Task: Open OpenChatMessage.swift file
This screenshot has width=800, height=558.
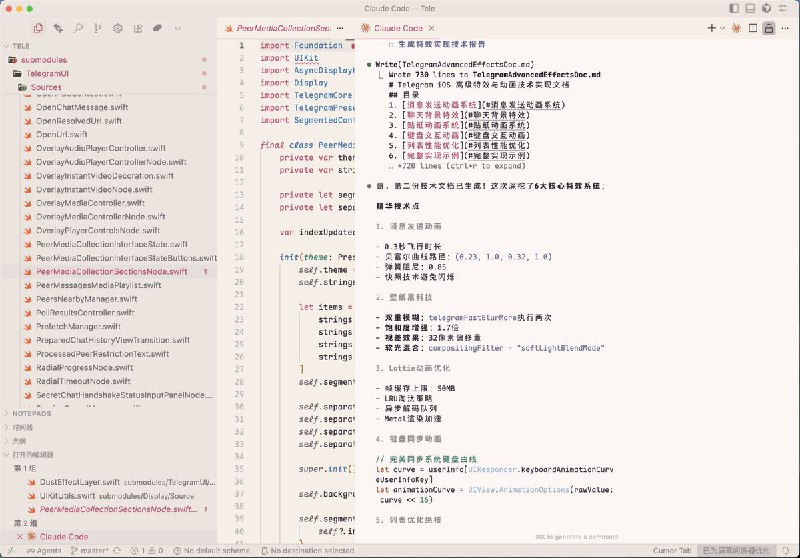Action: pos(82,107)
